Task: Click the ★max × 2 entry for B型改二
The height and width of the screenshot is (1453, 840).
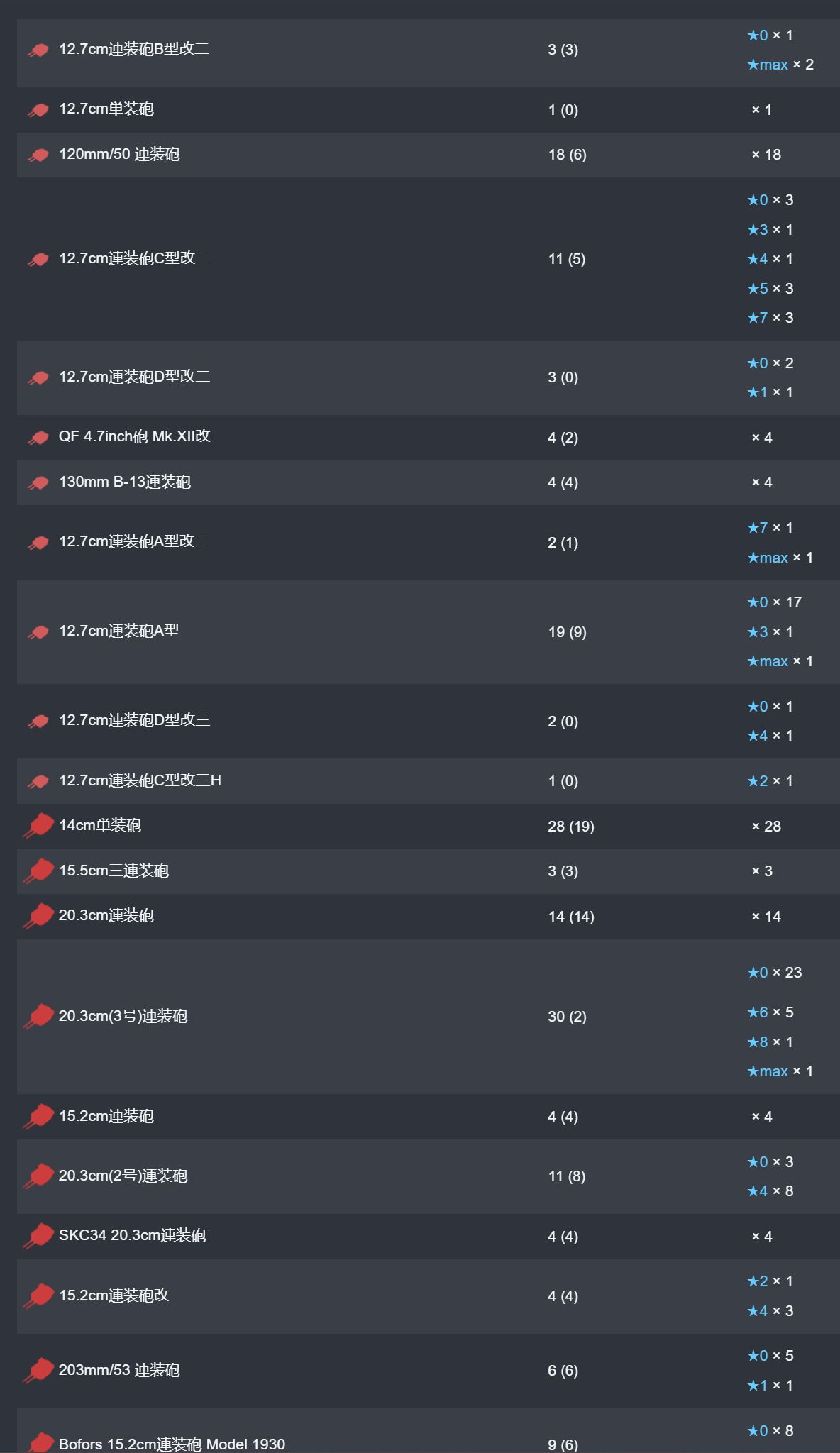Action: tap(780, 65)
